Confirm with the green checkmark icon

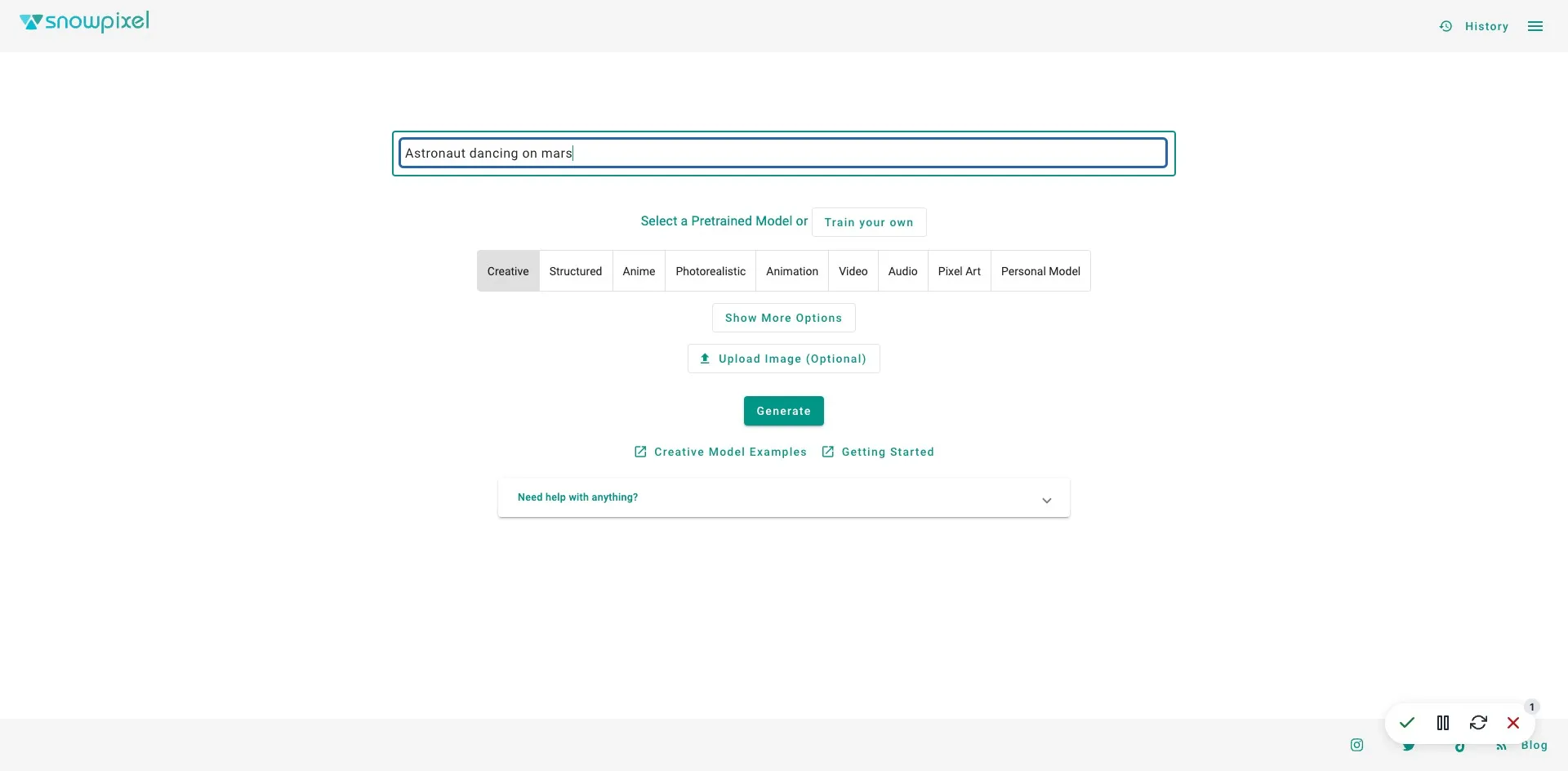(x=1406, y=723)
